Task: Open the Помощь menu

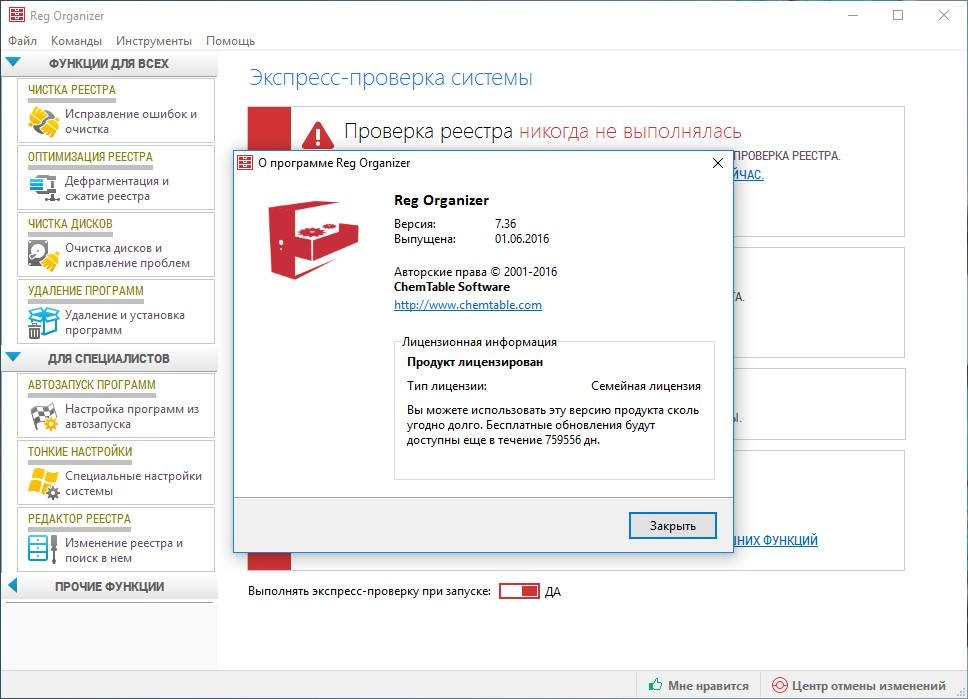Action: (x=230, y=41)
